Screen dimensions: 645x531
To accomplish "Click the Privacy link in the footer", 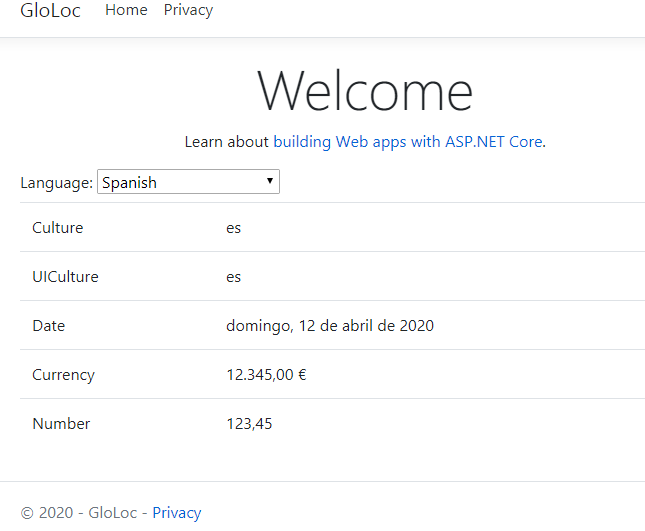I will click(177, 513).
